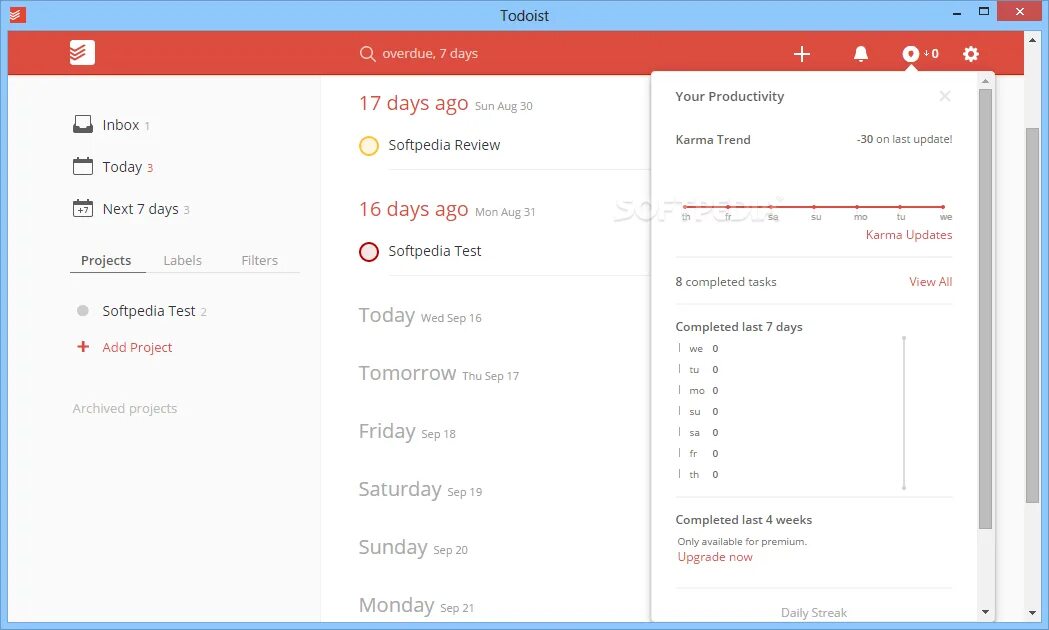Click main window scrollbar down arrow
This screenshot has height=630, width=1049.
1033,613
